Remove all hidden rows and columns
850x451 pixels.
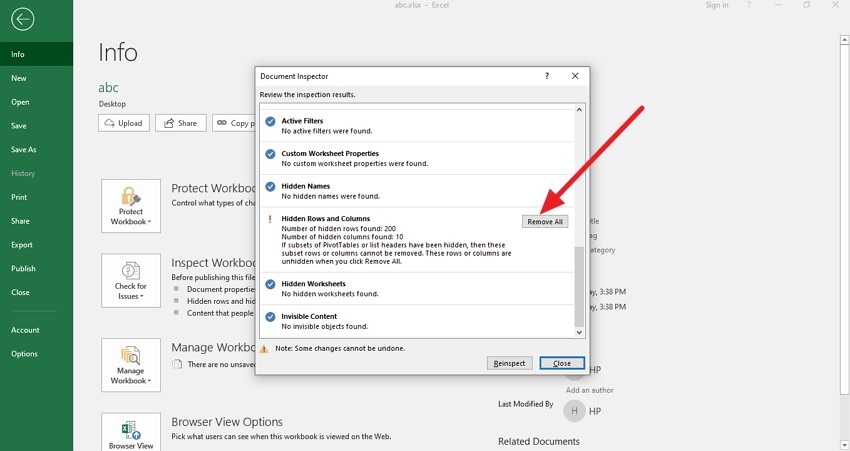click(x=545, y=222)
